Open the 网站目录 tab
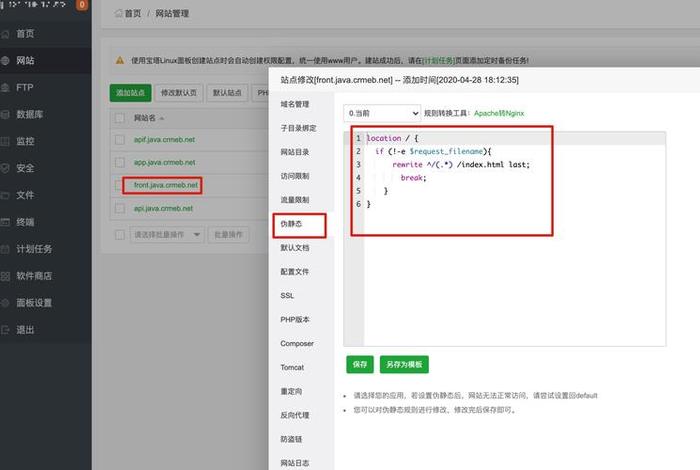This screenshot has height=470, width=700. point(295,152)
